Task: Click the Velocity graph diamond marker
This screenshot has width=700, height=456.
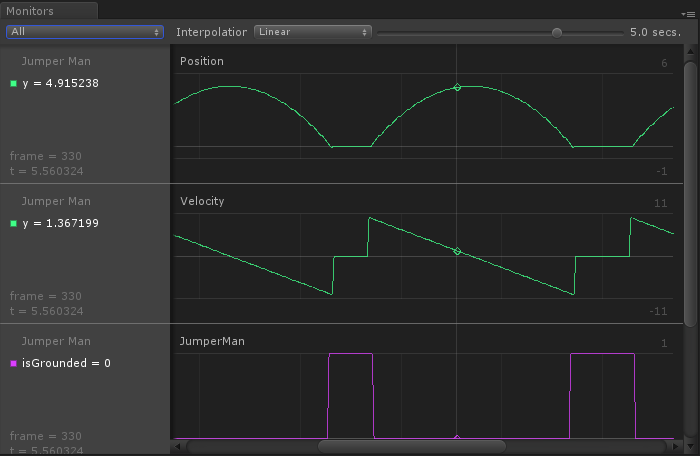Action: pos(457,251)
